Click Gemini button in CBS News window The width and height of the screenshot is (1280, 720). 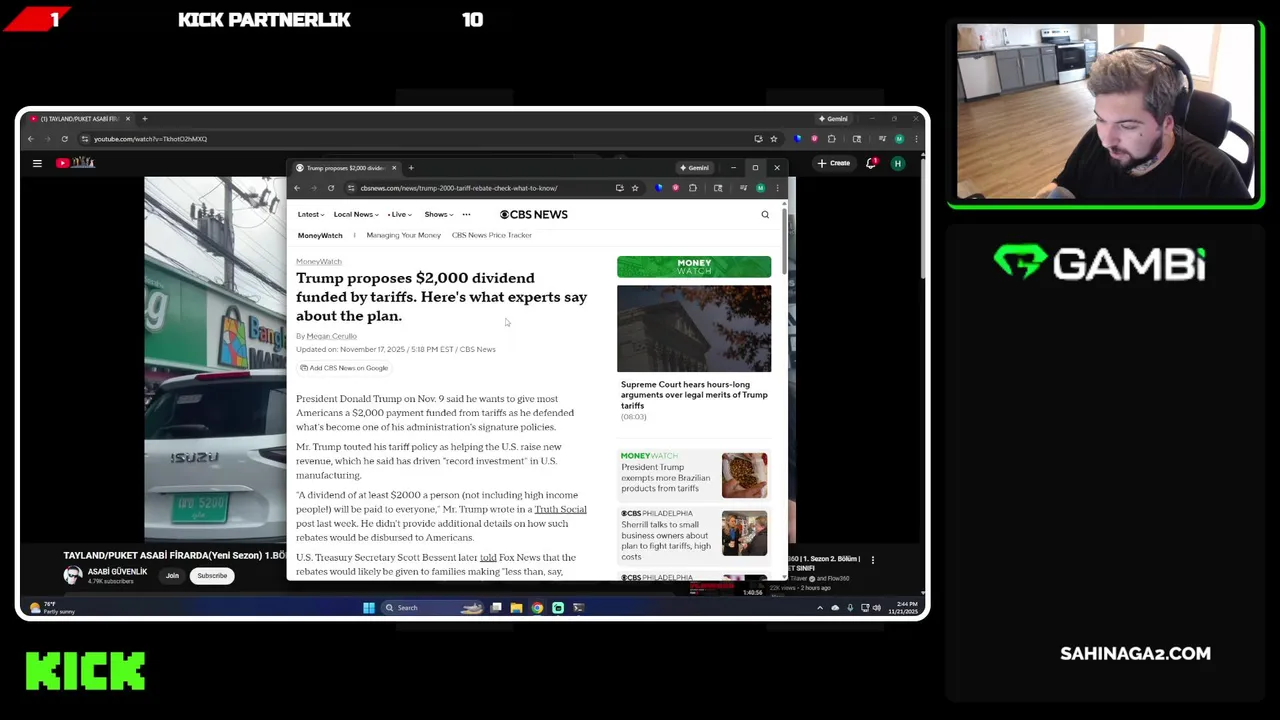[x=695, y=168]
